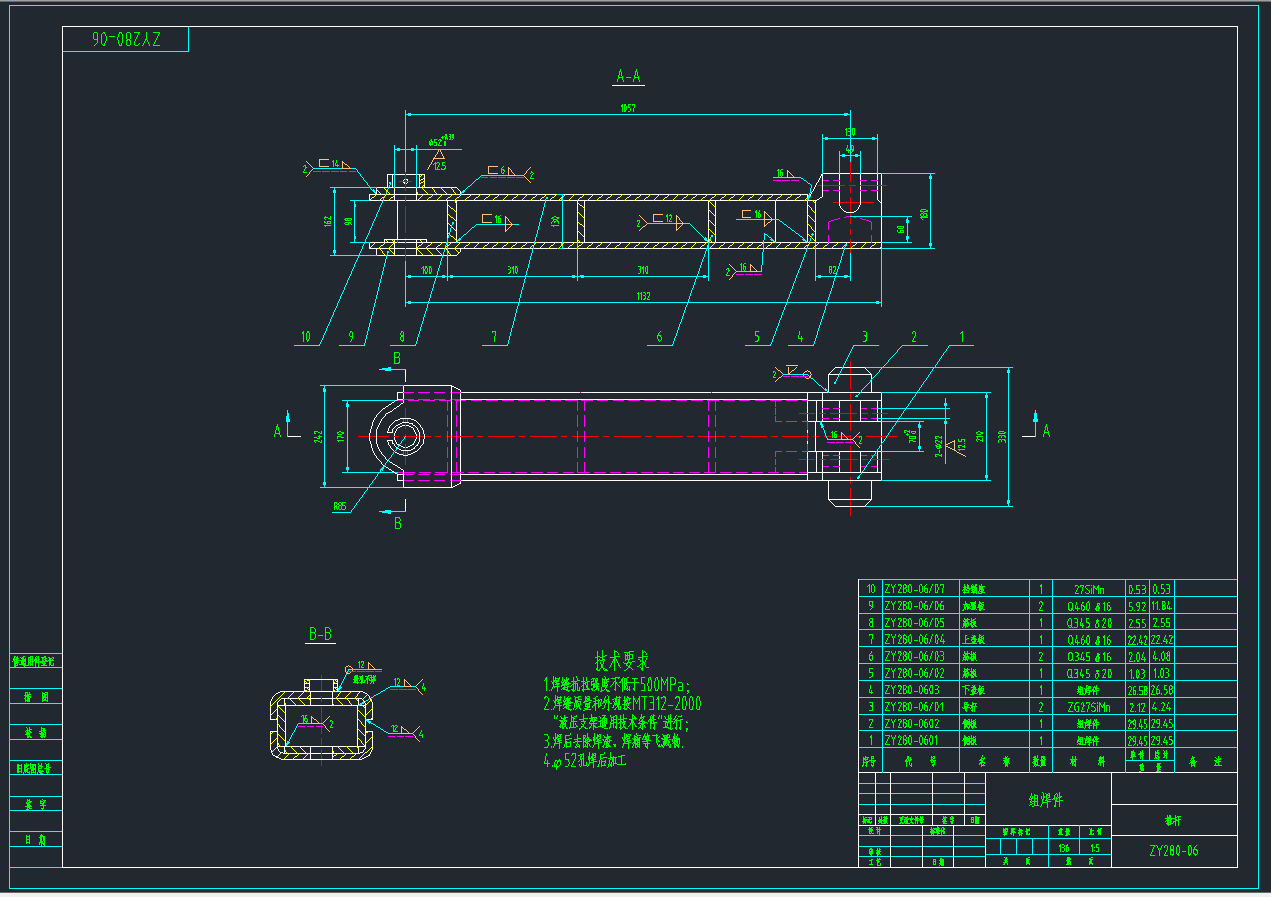The image size is (1271, 897).
Task: Click the 60 vertical dimension text
Action: 901,229
